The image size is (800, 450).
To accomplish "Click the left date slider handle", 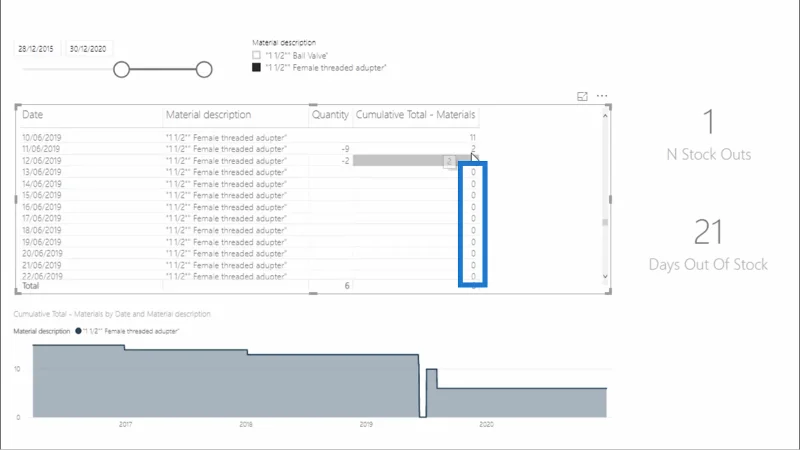I will coord(121,69).
